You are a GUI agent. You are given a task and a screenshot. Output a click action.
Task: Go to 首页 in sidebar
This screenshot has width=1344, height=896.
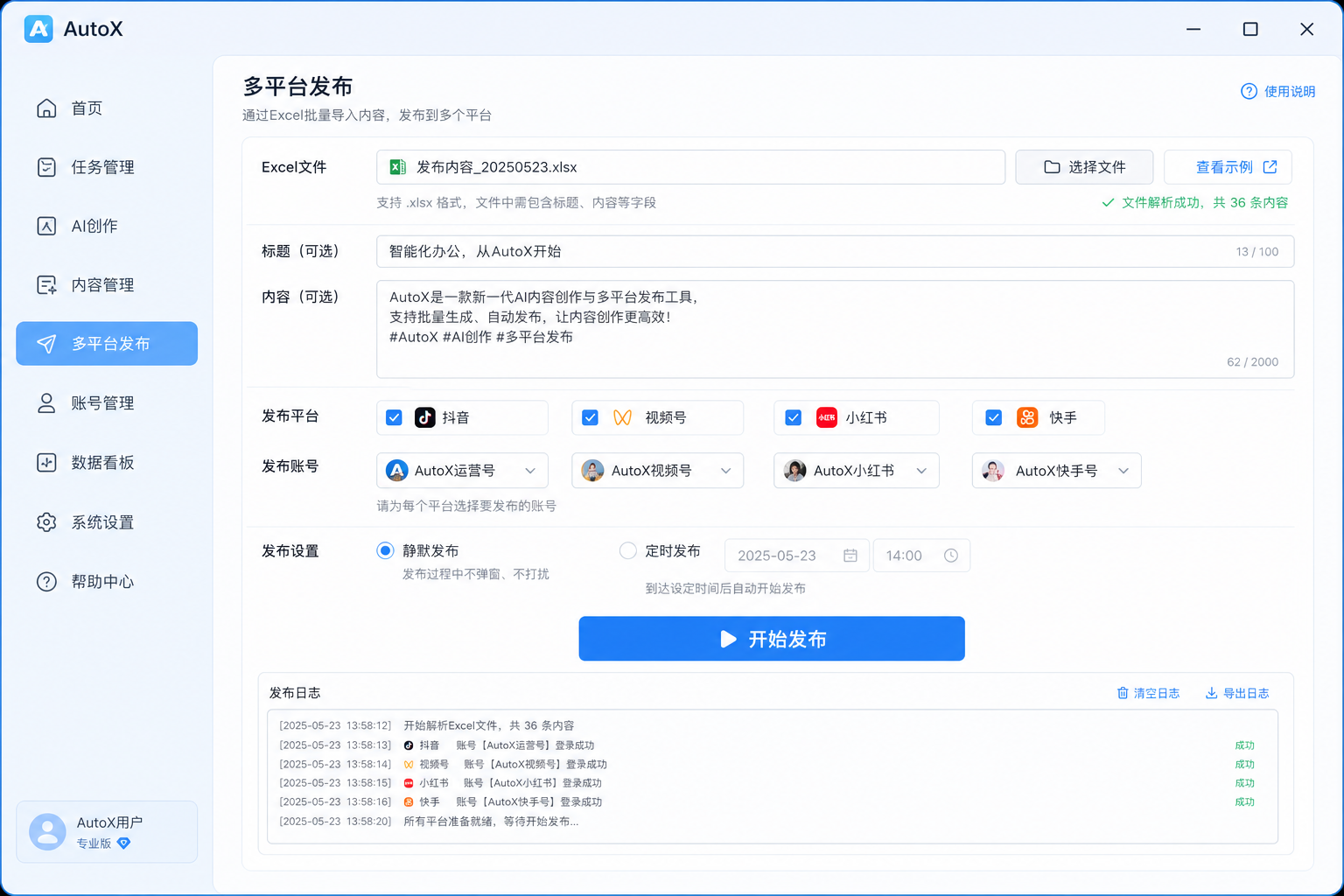[107, 108]
